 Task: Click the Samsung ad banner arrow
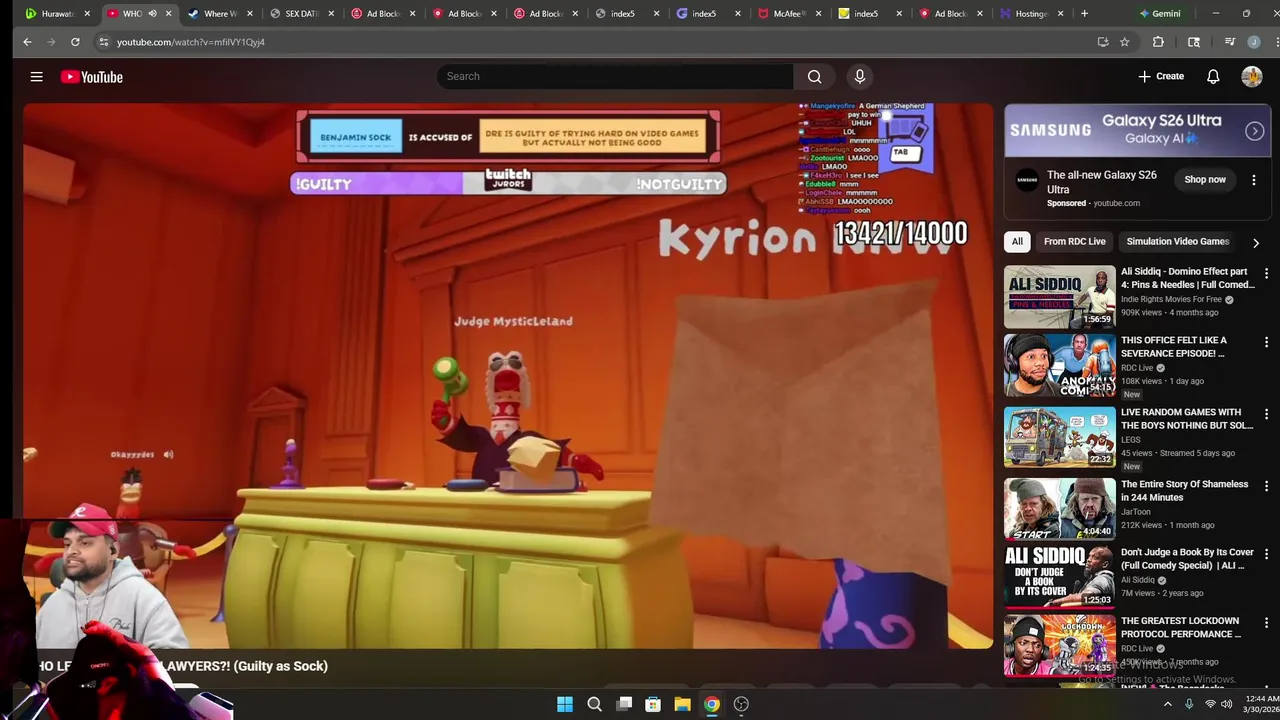1254,131
